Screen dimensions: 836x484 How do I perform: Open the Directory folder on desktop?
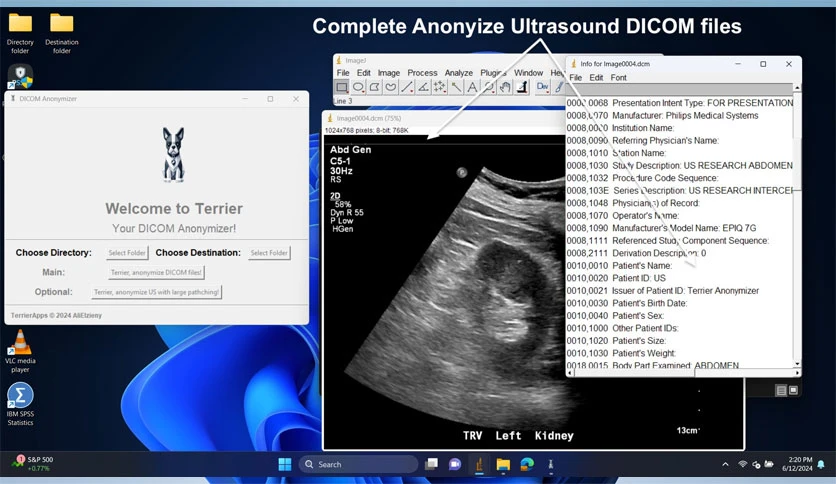click(20, 34)
